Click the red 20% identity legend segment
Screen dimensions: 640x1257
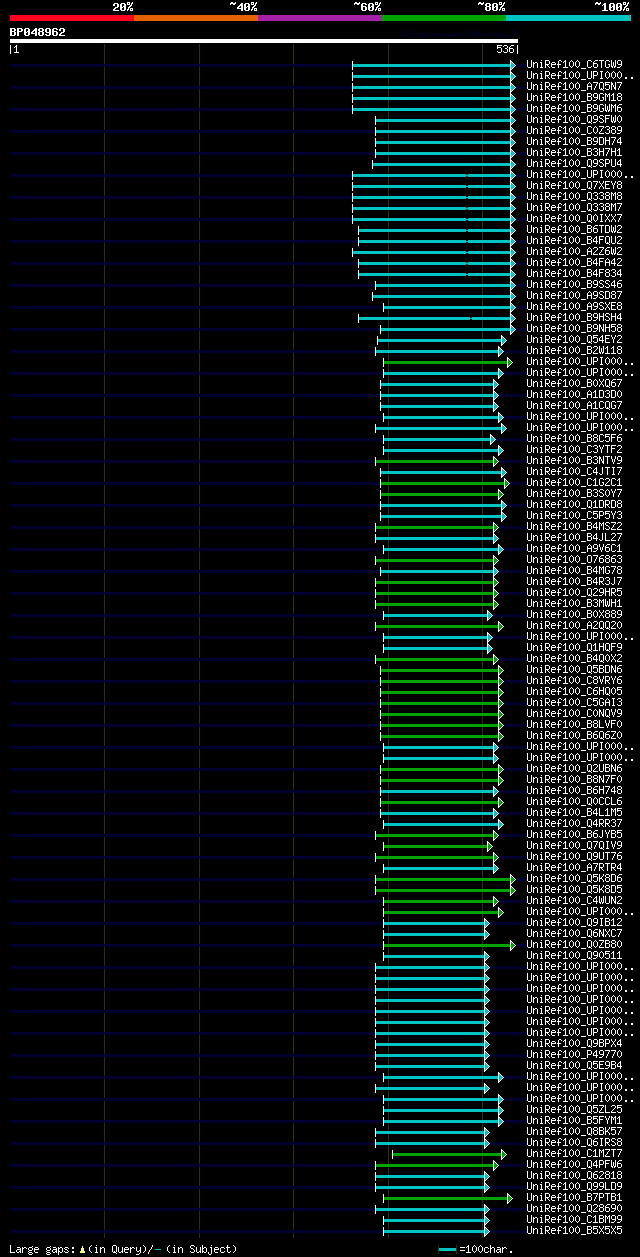[x=72, y=17]
